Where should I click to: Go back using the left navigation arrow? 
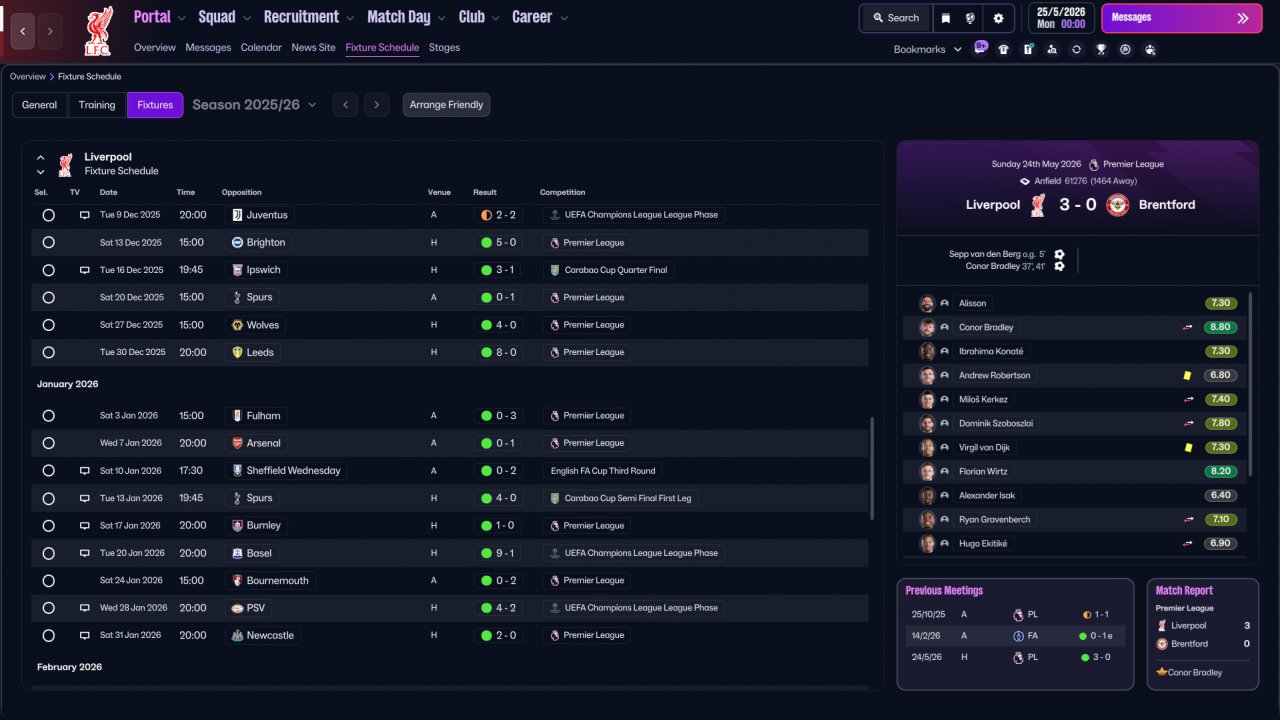click(x=23, y=31)
